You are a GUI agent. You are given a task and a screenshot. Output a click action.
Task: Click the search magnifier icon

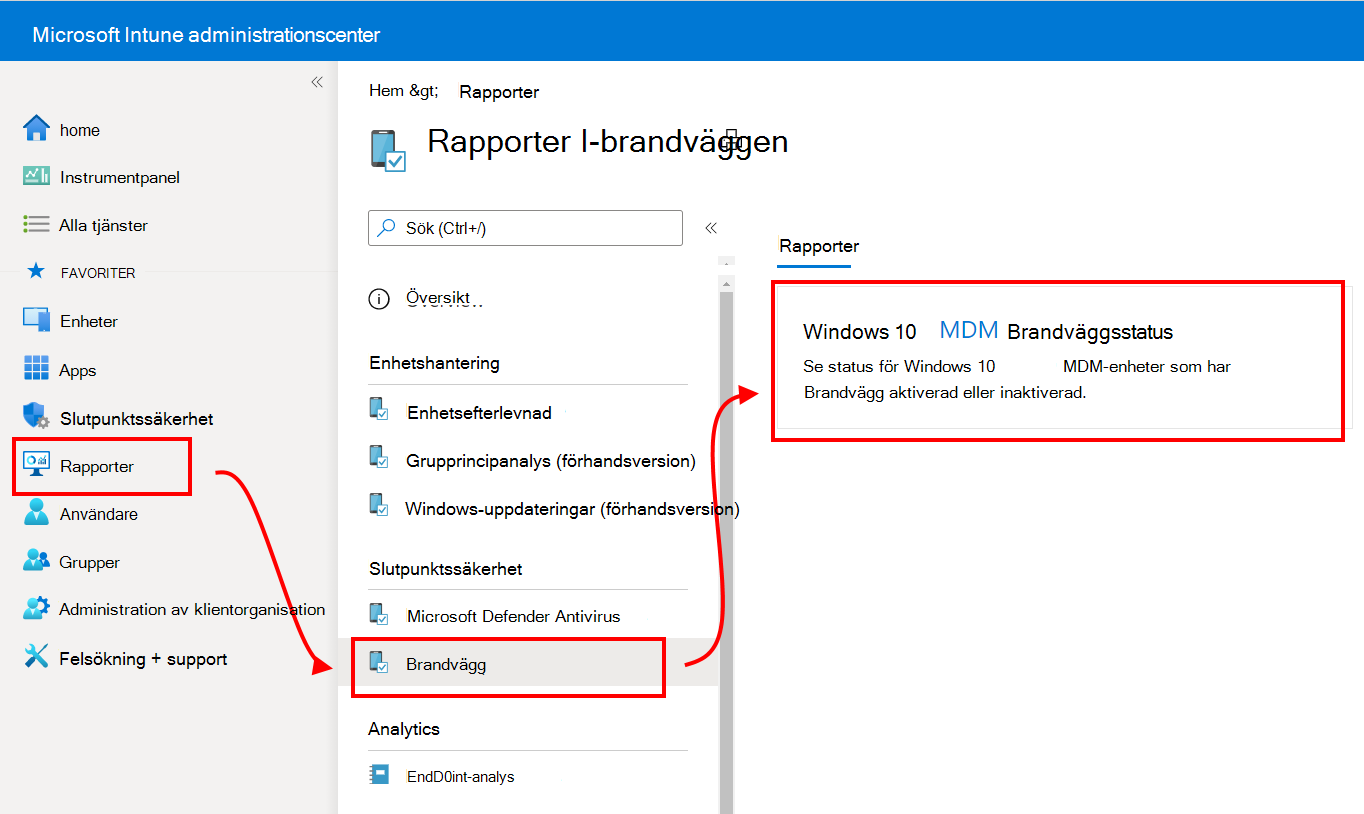click(x=385, y=228)
